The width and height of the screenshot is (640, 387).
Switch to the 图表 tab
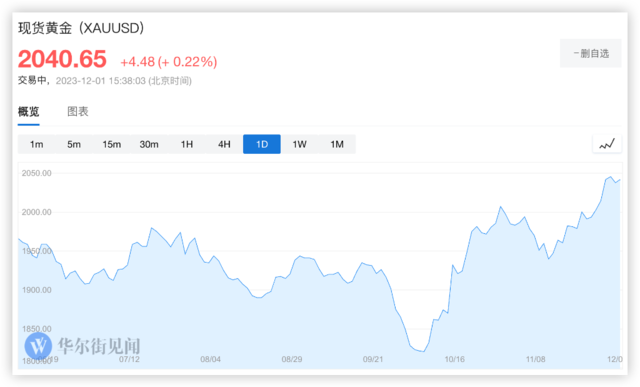pos(78,111)
